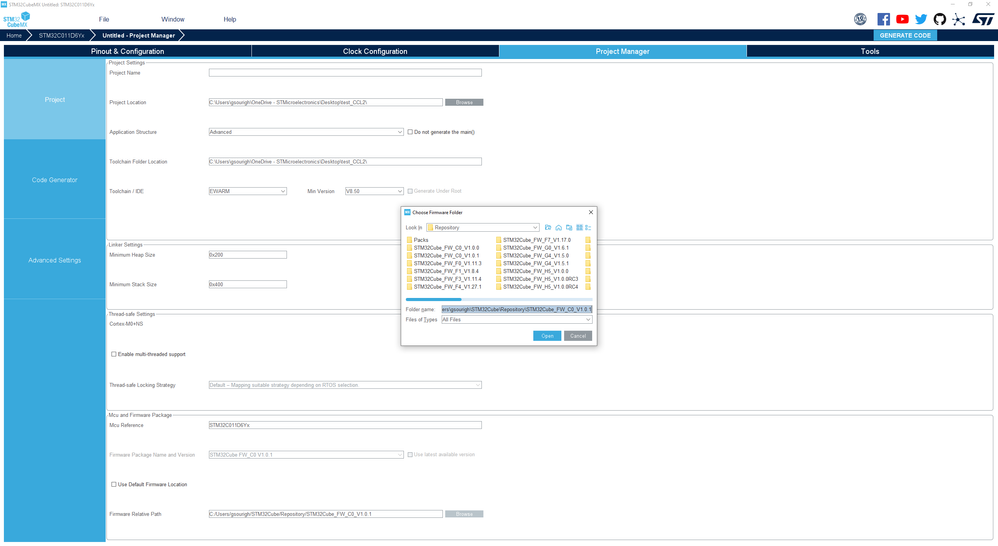This screenshot has height=546, width=998.
Task: Open Toolchain / IDE dropdown showing EWARM
Action: point(248,191)
